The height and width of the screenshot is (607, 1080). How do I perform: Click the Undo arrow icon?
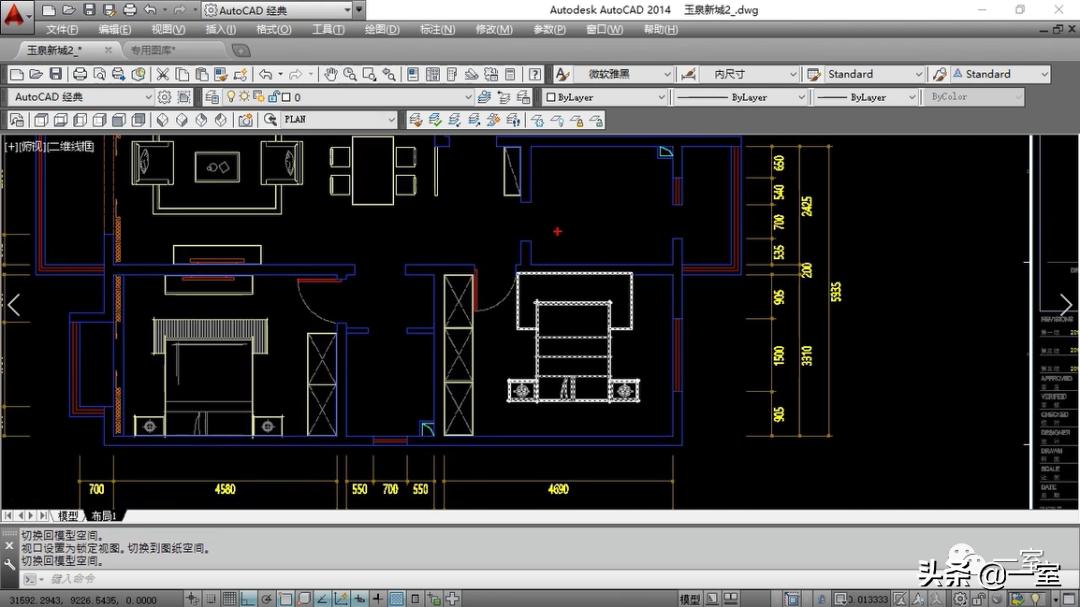265,74
